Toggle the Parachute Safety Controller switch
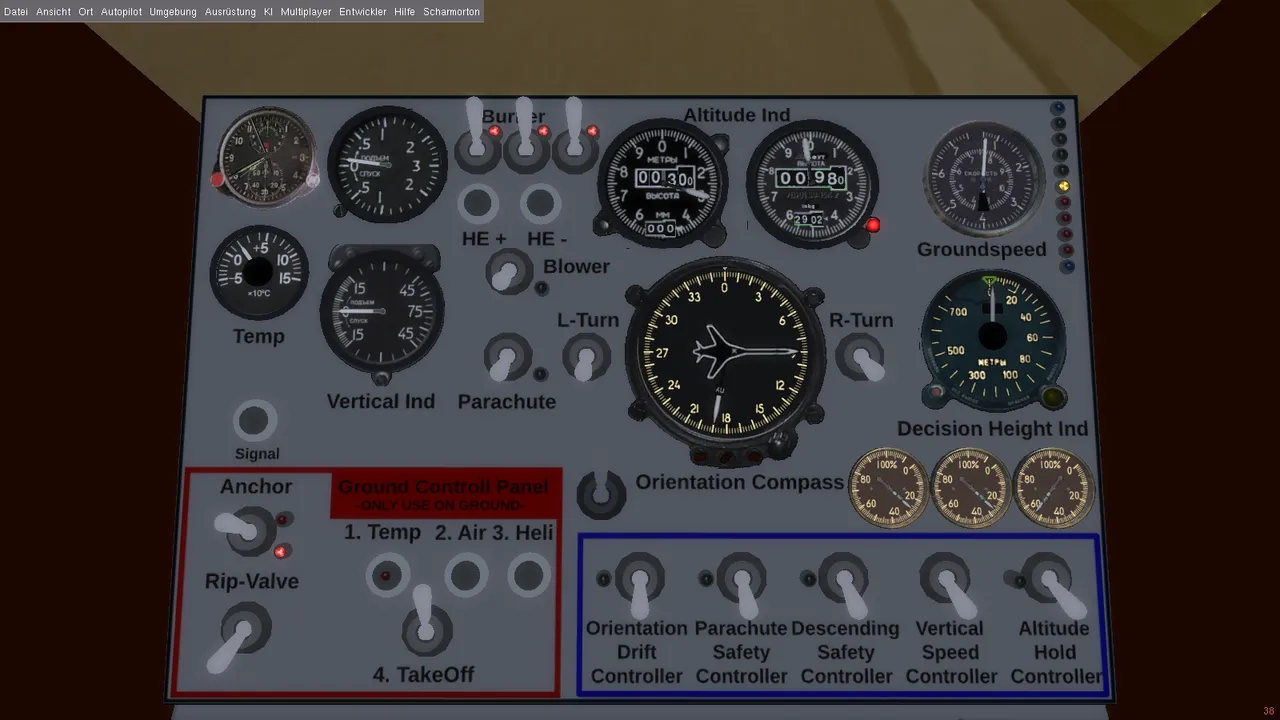 tap(742, 584)
